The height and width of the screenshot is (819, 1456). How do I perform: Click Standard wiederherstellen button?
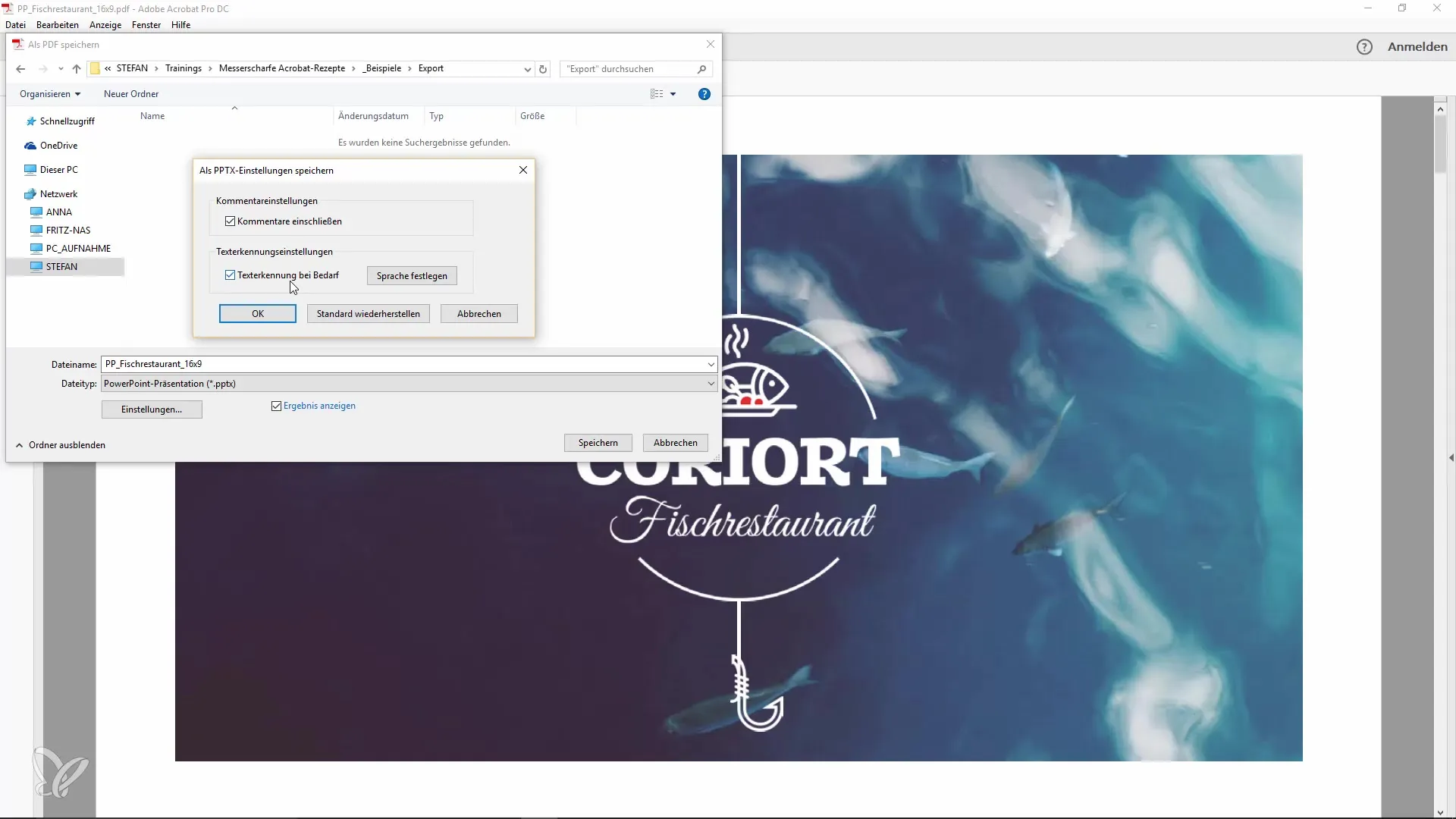369,314
